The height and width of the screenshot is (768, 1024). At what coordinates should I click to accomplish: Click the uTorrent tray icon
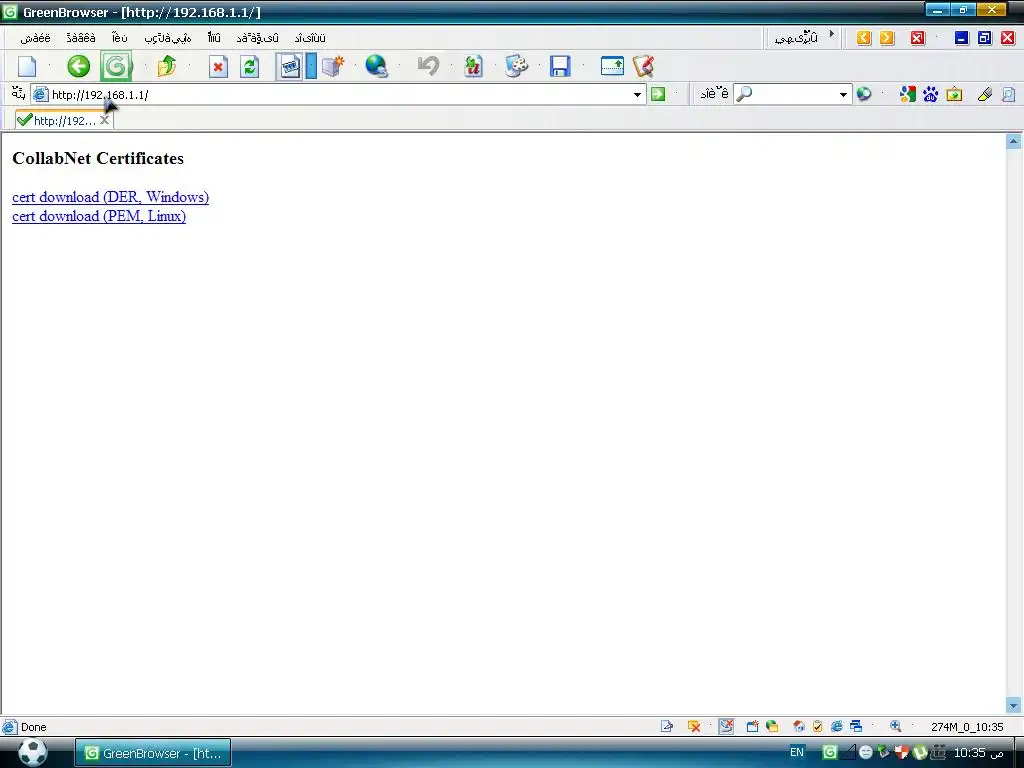click(920, 752)
